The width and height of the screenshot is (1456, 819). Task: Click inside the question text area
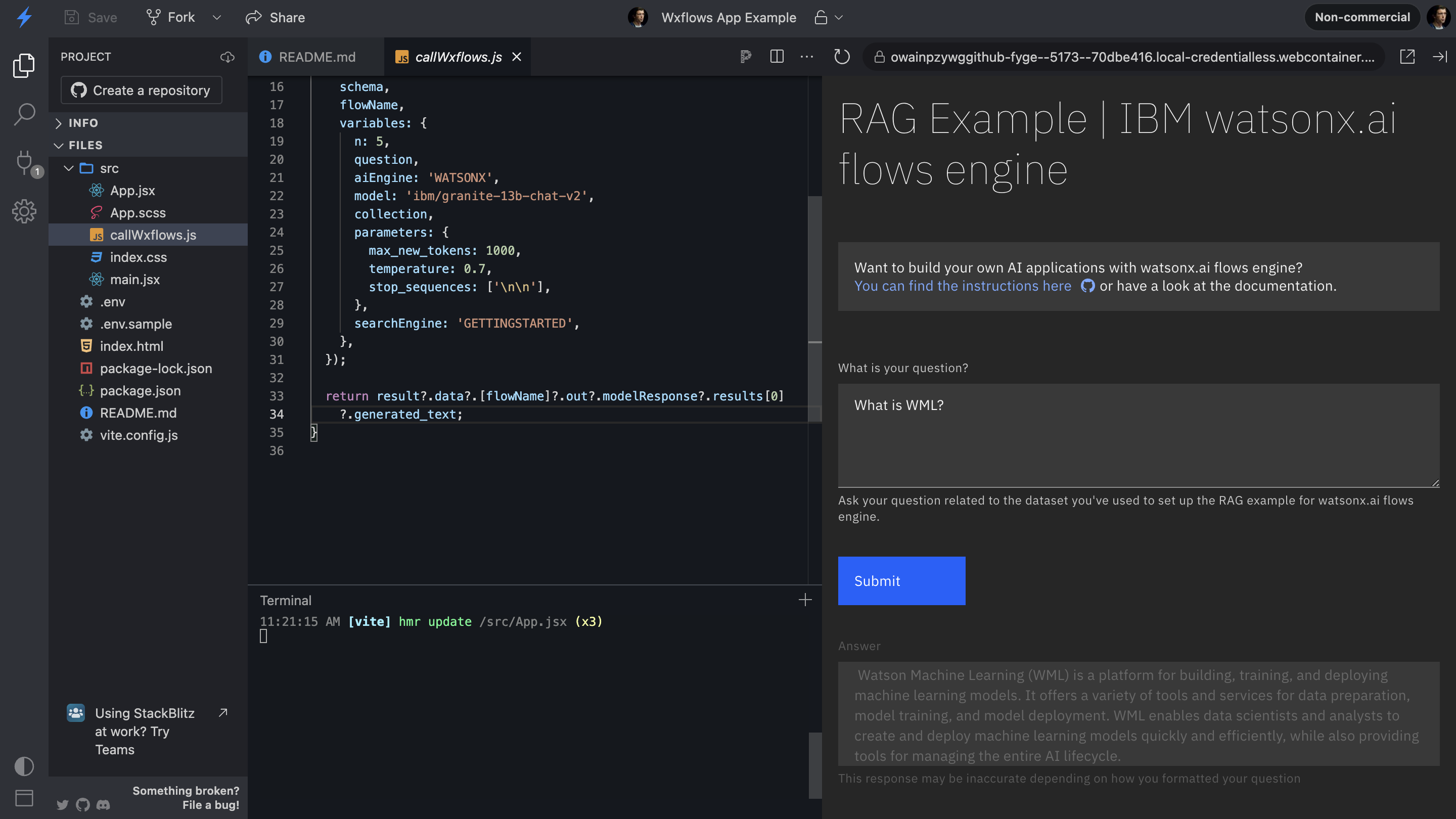tap(1137, 435)
